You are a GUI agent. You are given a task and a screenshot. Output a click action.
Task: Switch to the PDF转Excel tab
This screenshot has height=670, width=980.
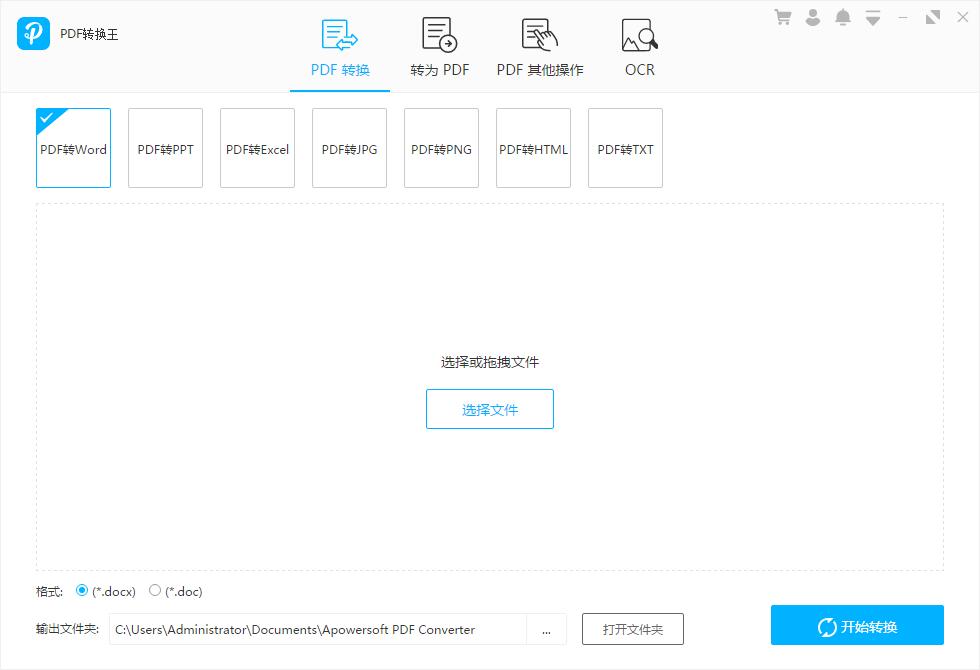point(257,148)
